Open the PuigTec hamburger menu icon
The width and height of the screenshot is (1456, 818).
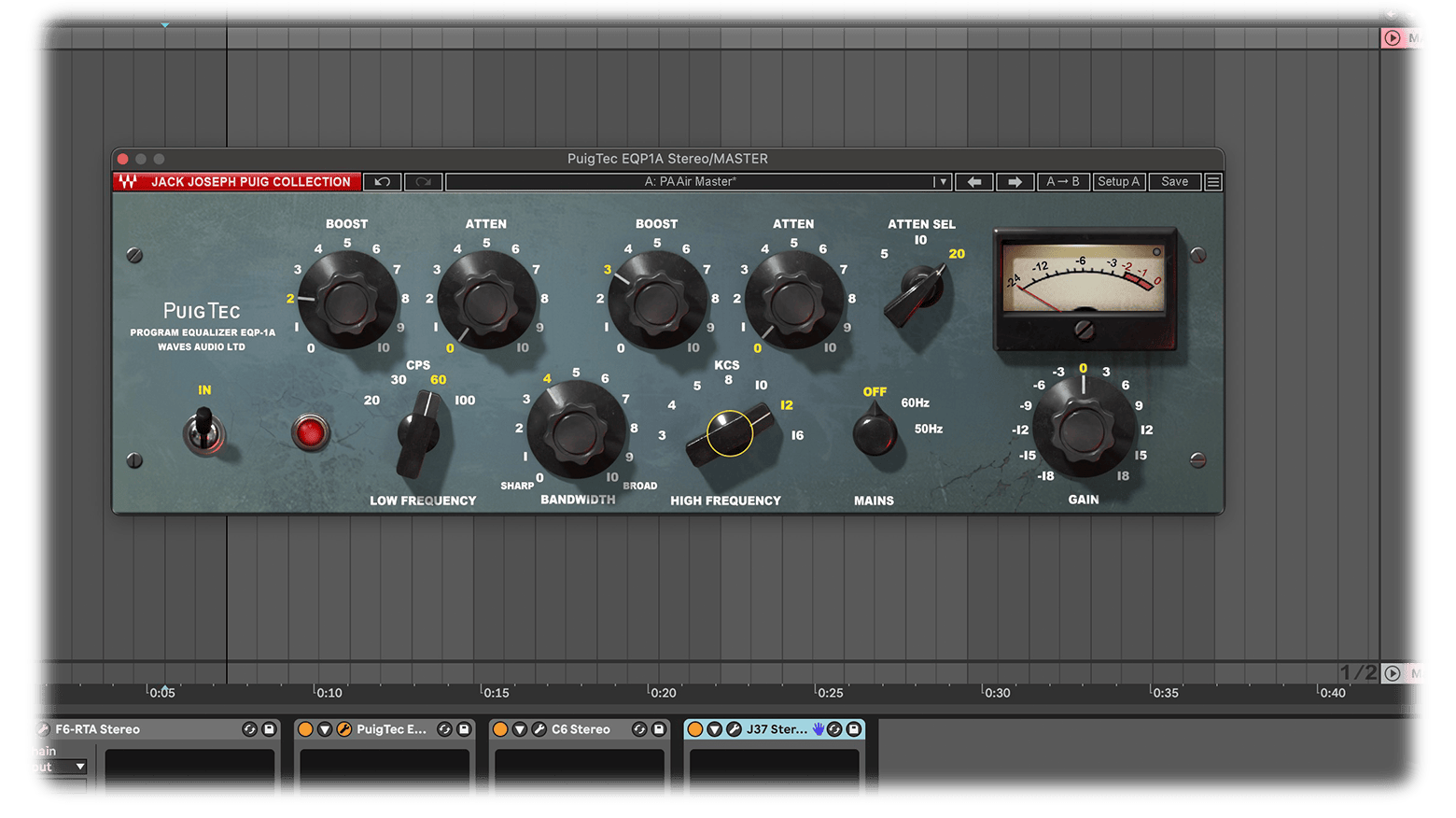click(1213, 182)
